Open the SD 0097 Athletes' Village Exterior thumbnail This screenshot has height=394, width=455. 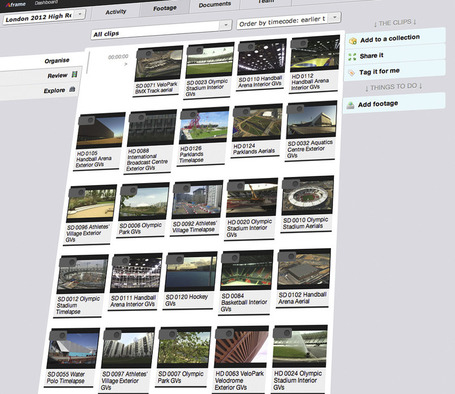pyautogui.click(x=128, y=348)
